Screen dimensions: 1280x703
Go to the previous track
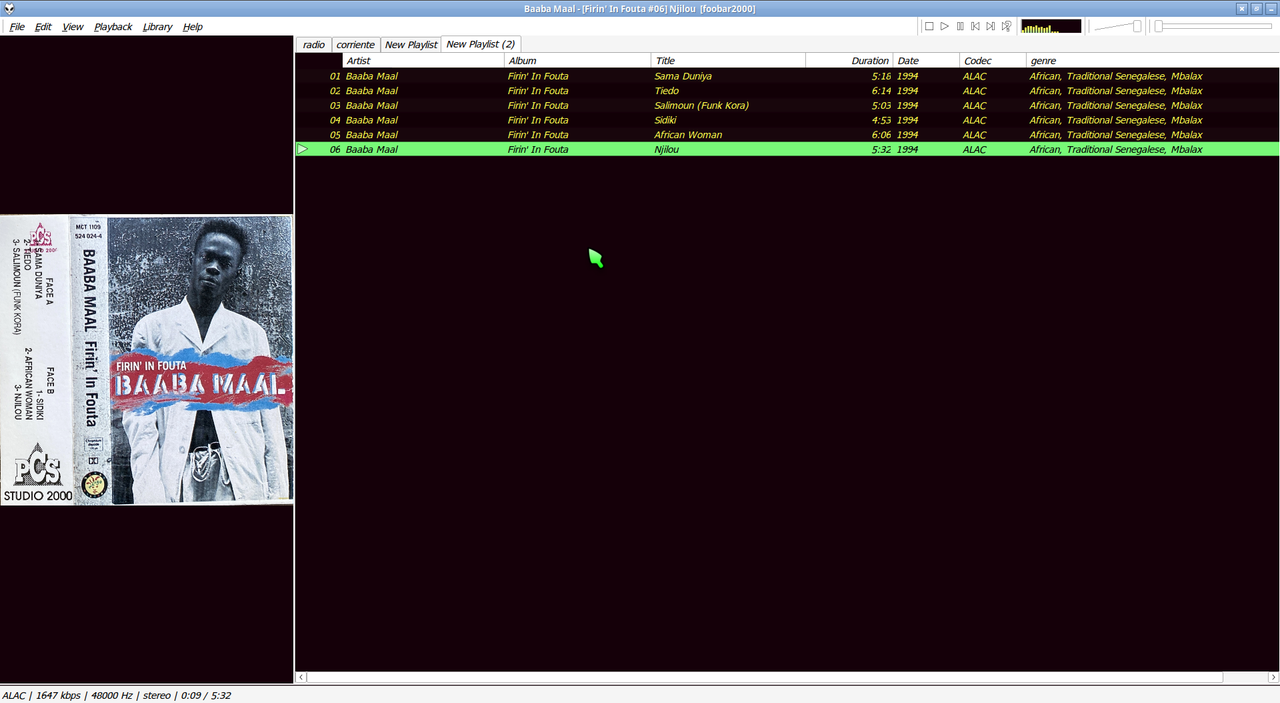click(975, 26)
